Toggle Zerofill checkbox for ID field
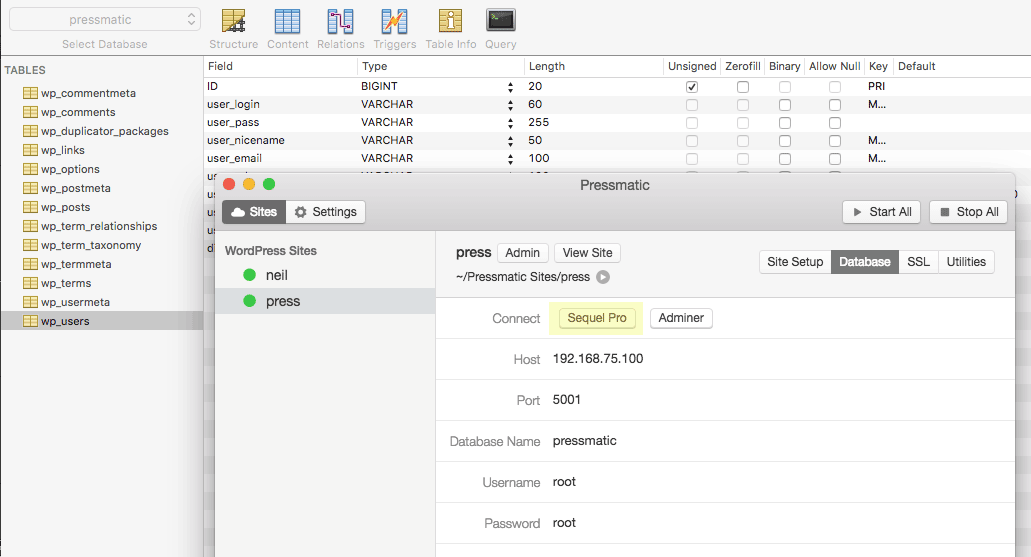The image size is (1031, 557). point(743,87)
